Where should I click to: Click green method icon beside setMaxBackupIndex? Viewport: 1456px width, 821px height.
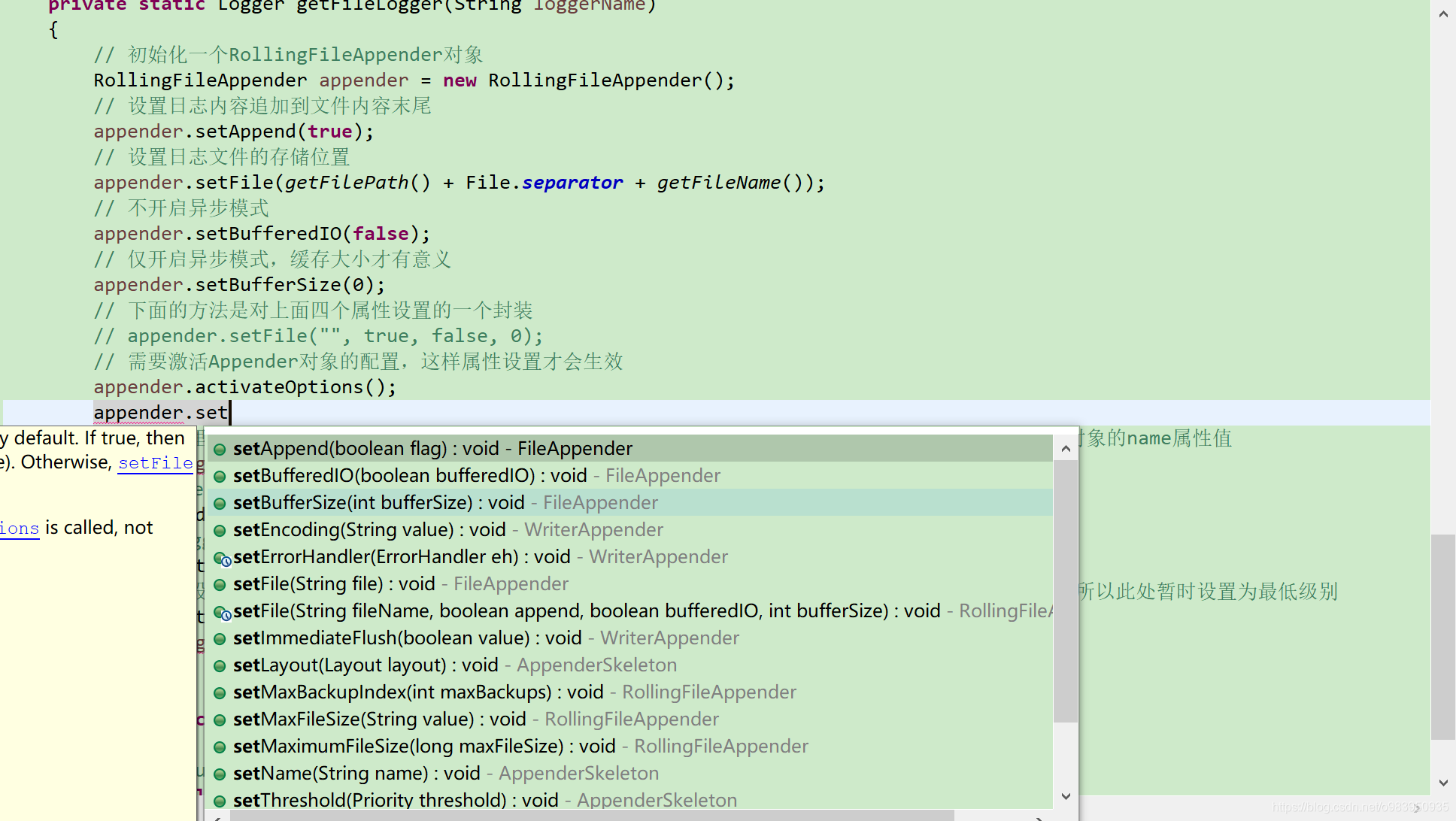(x=220, y=693)
